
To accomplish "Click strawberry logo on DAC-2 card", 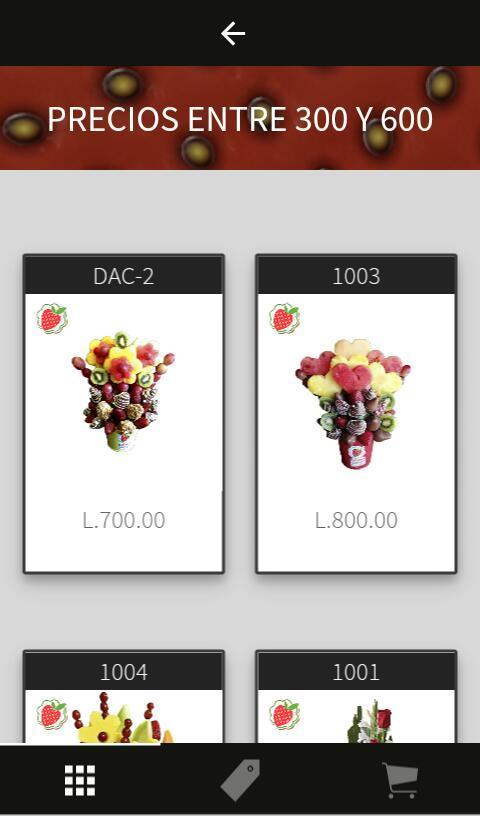I will [52, 318].
